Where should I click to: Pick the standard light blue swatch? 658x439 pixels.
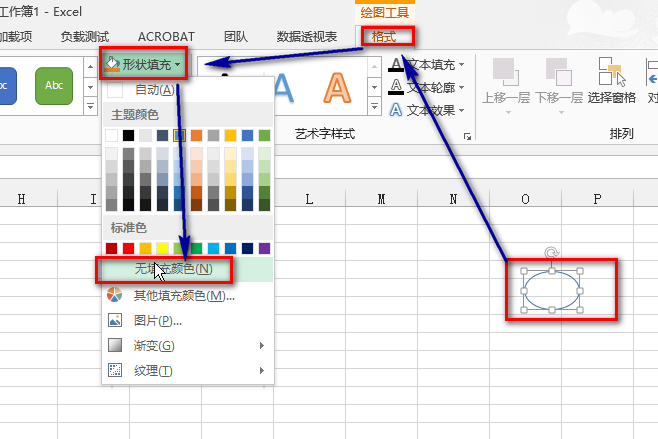tap(213, 248)
